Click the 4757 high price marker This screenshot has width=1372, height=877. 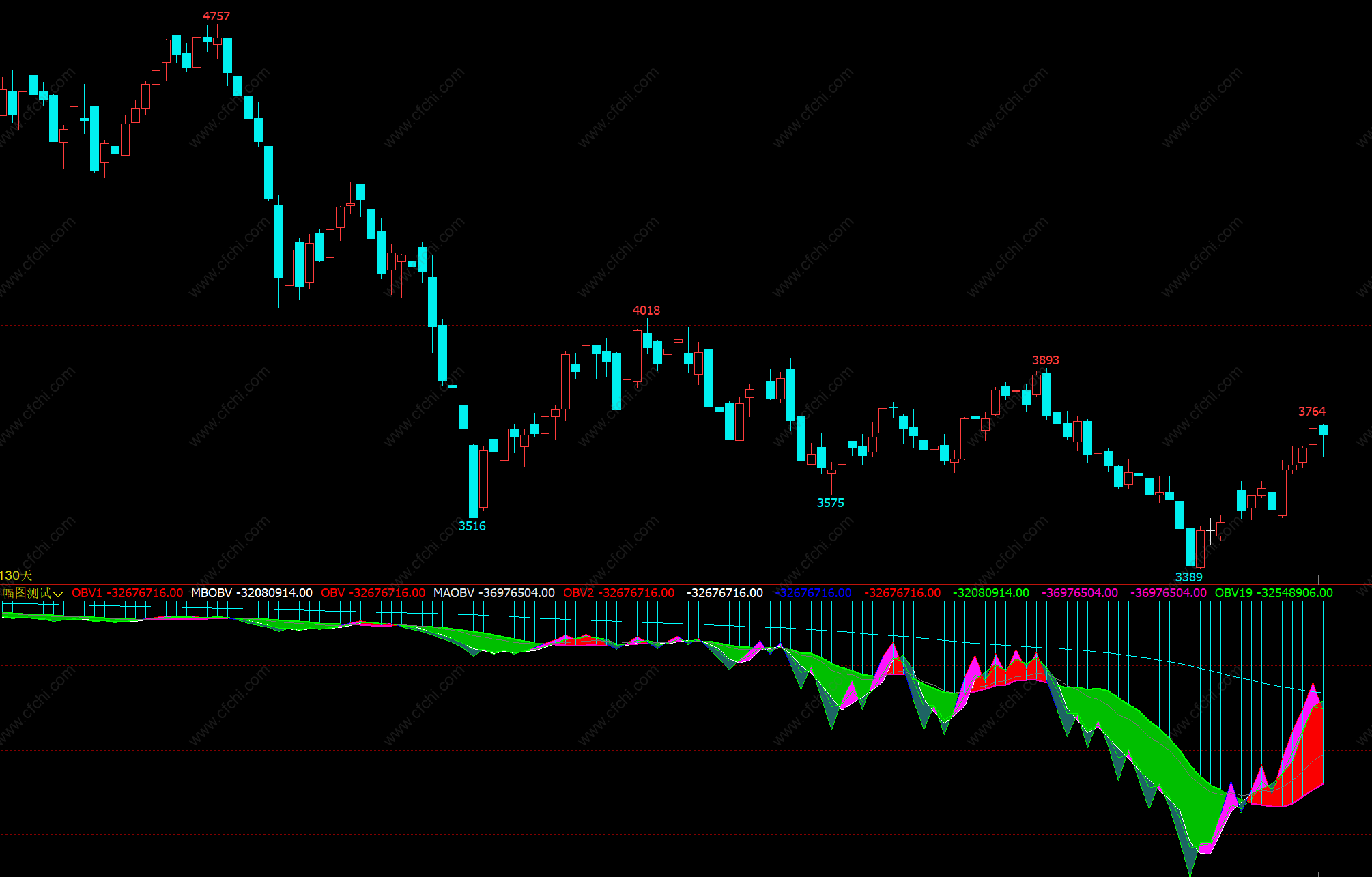tap(216, 16)
